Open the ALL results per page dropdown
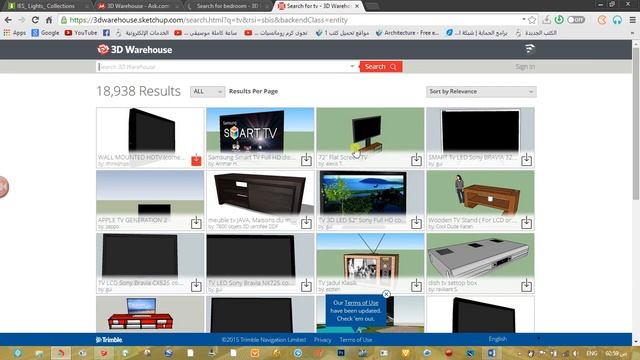 [207, 91]
